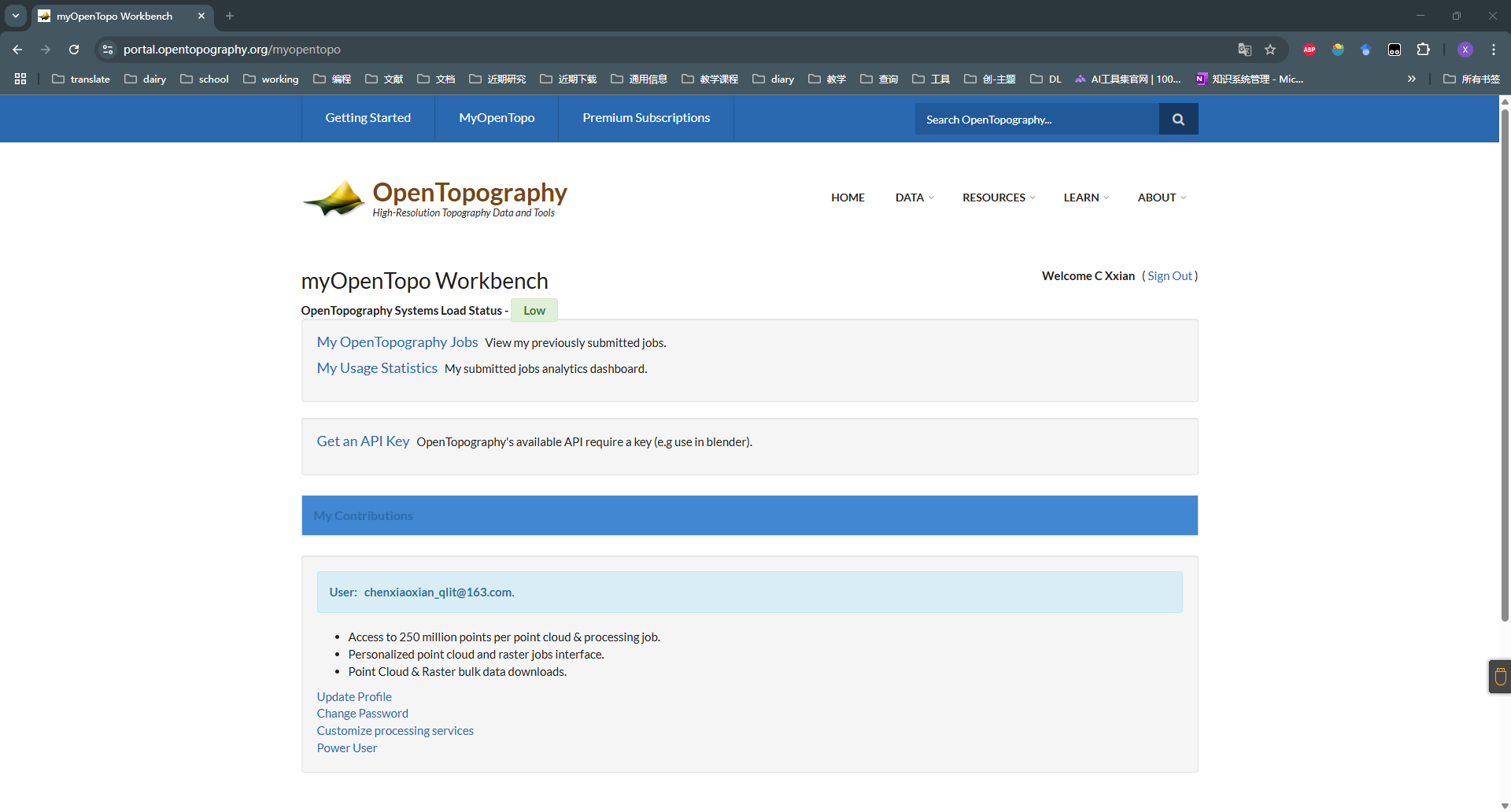The image size is (1511, 812).
Task: Click the search magnifier button
Action: [x=1178, y=119]
